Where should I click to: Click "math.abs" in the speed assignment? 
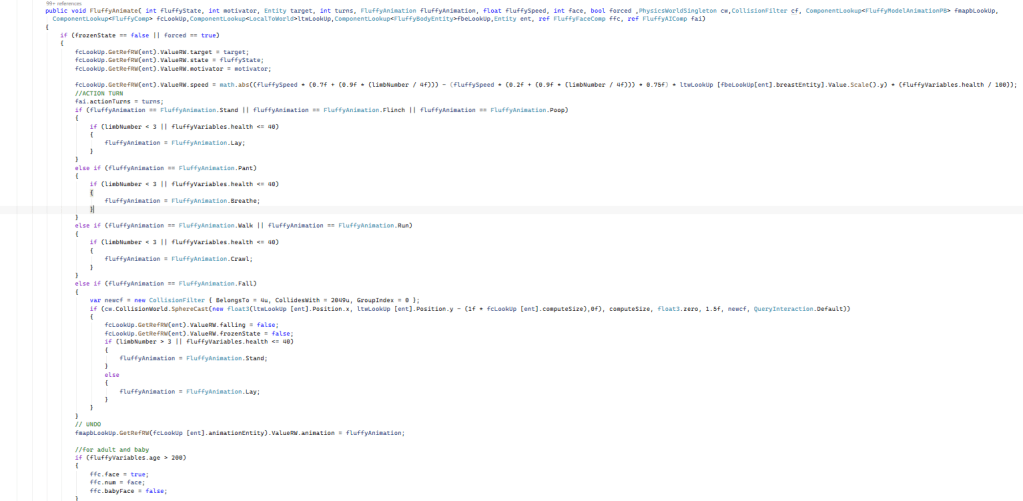234,85
